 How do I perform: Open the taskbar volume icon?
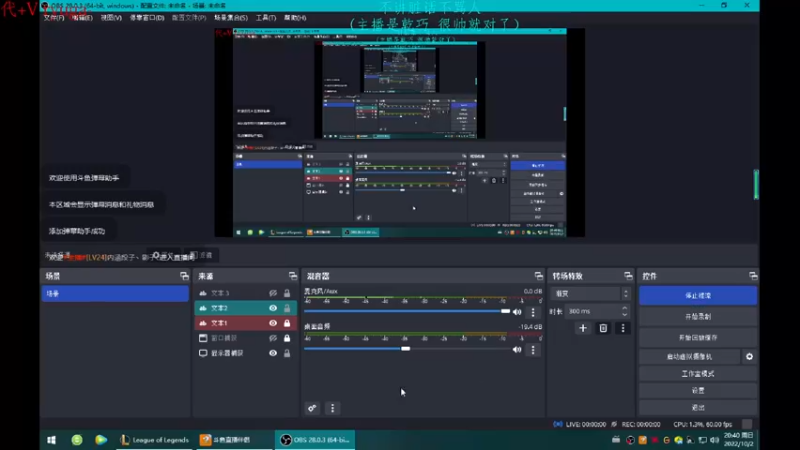point(714,440)
